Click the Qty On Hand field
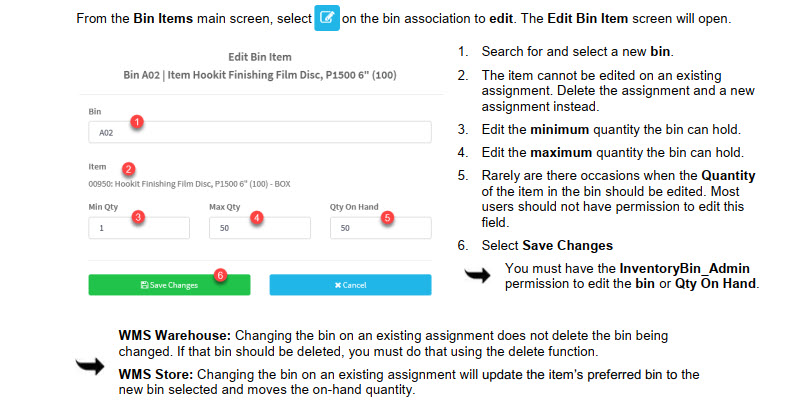793x407 pixels. pos(380,228)
